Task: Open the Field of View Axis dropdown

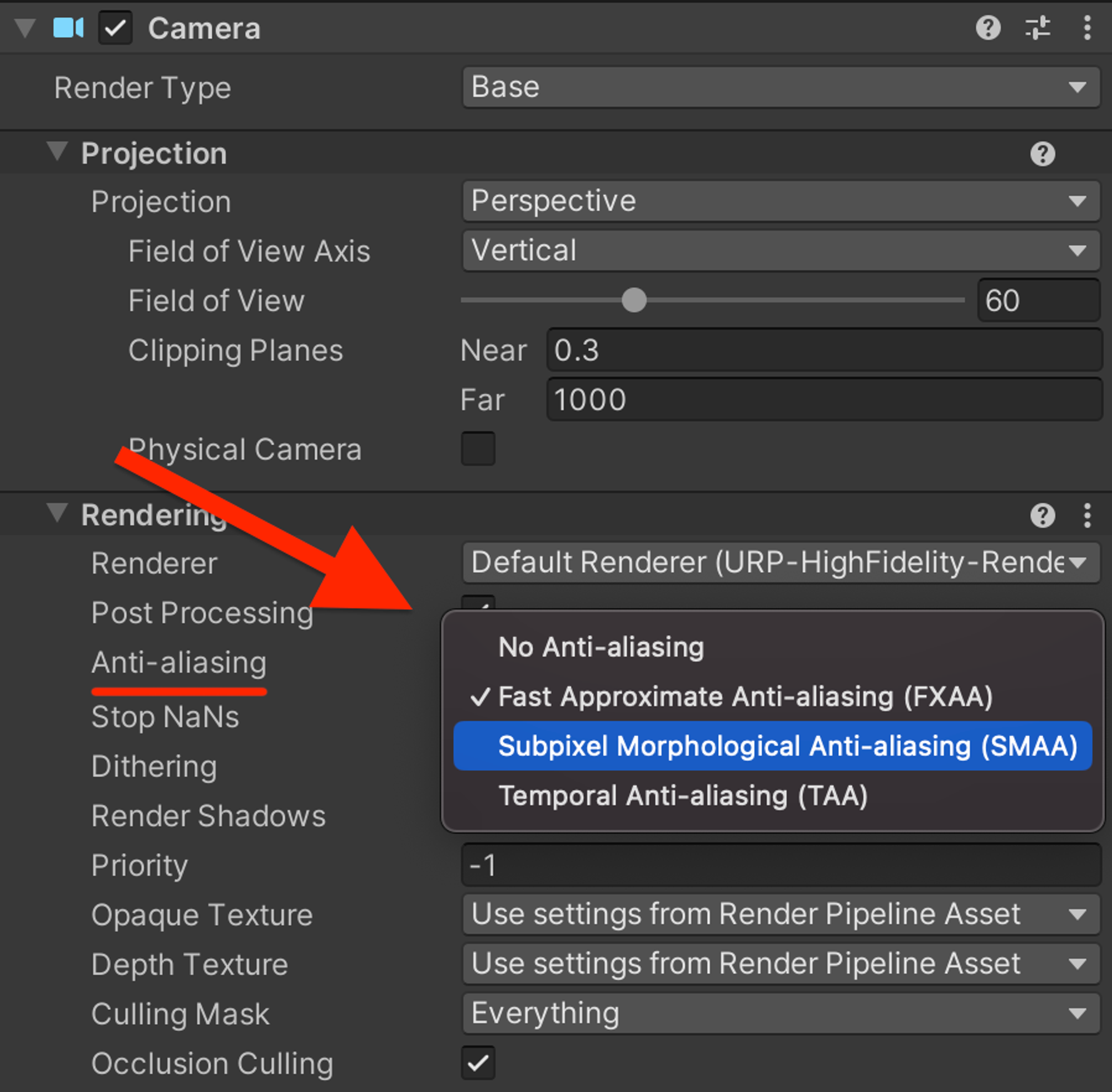Action: point(781,251)
